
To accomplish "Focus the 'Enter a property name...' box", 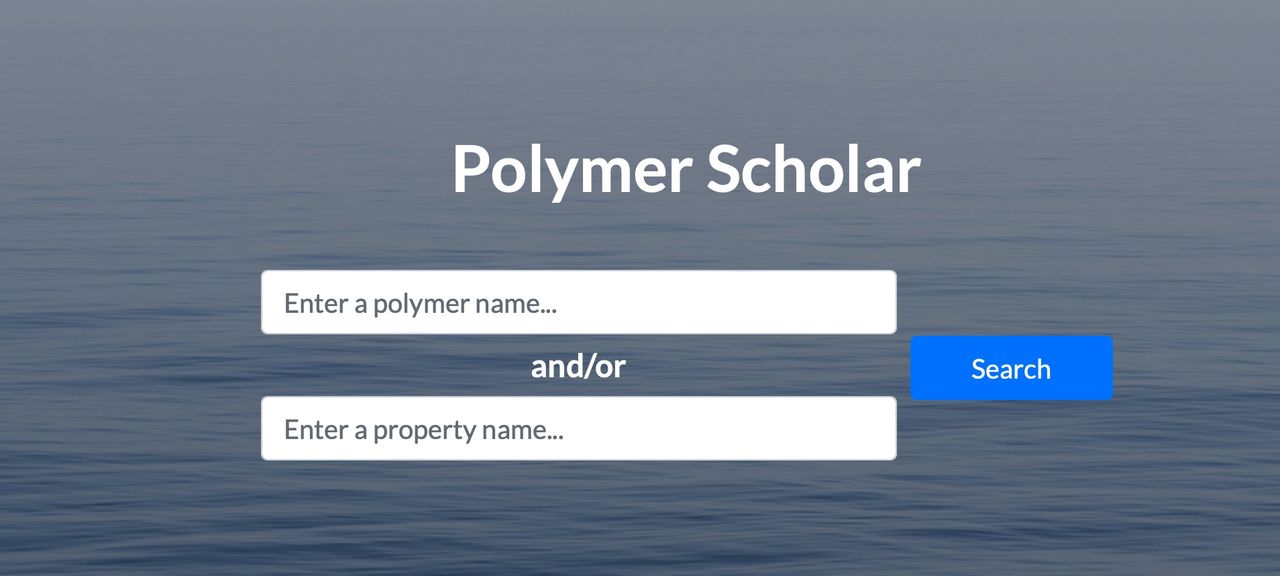I will click(x=578, y=429).
